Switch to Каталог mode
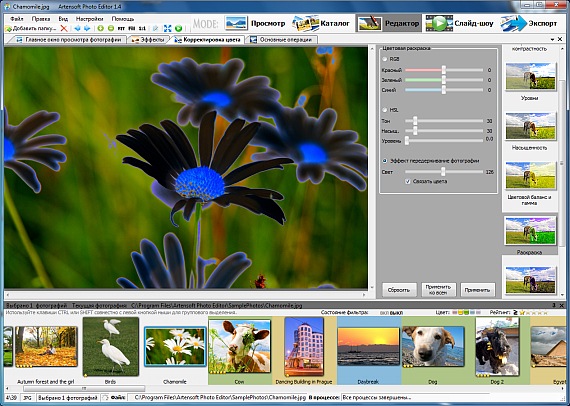 [x=321, y=23]
